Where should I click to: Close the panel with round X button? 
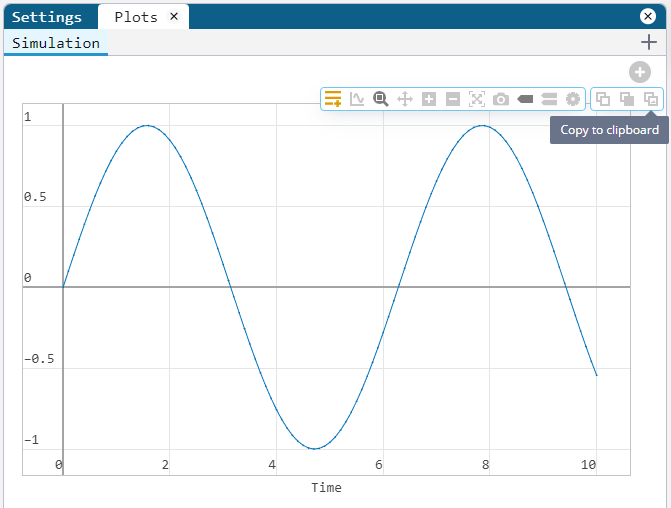point(648,16)
